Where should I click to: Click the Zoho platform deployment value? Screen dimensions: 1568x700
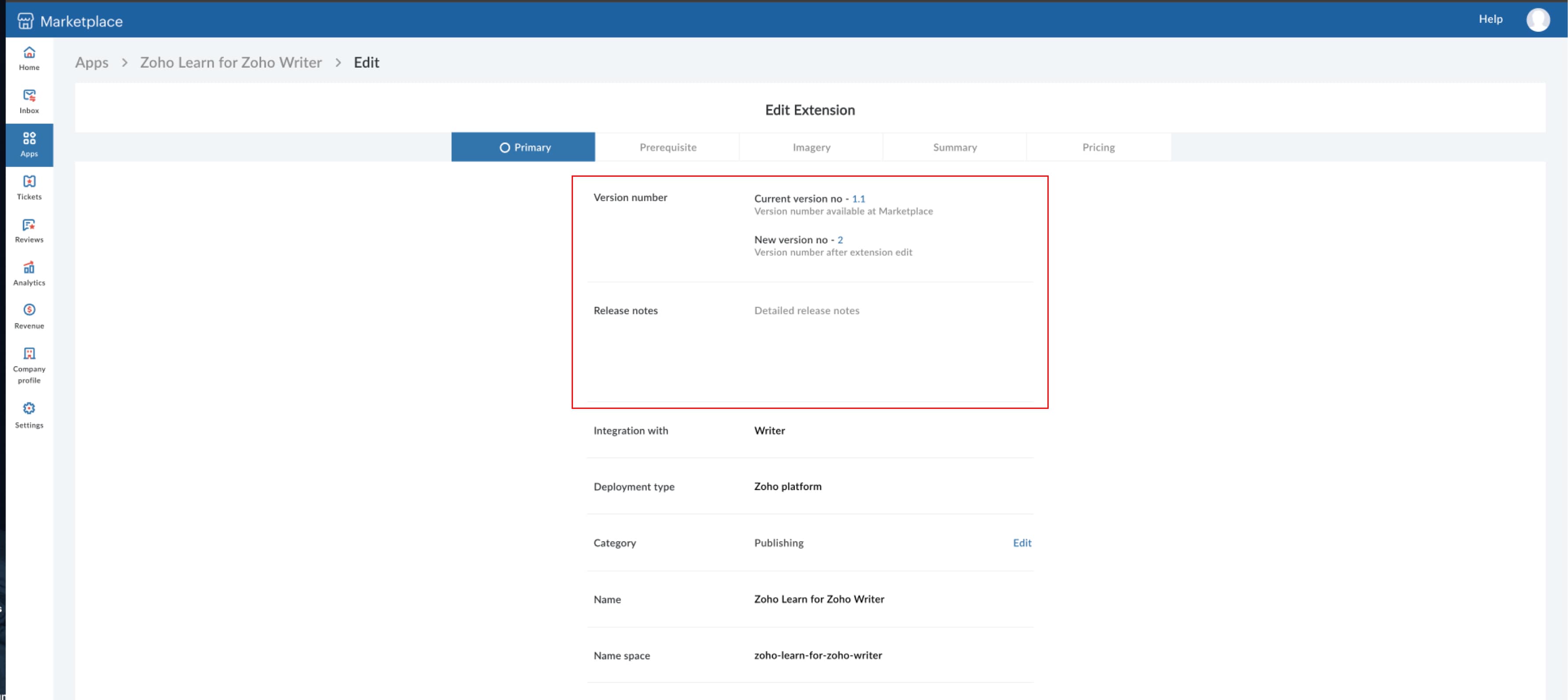point(788,487)
